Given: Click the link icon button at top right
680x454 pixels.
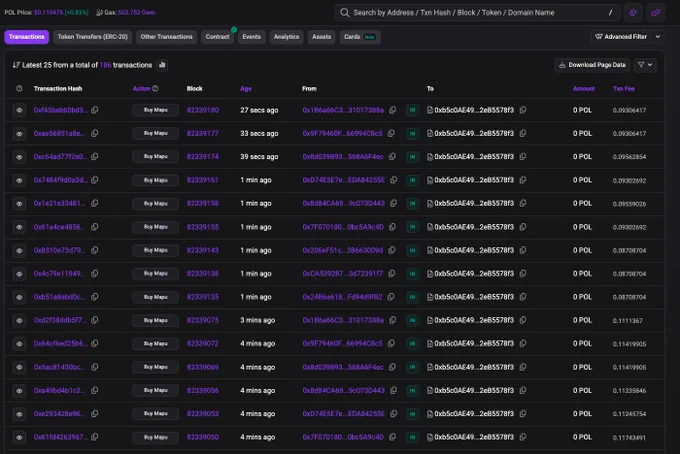Looking at the screenshot, I should (655, 13).
